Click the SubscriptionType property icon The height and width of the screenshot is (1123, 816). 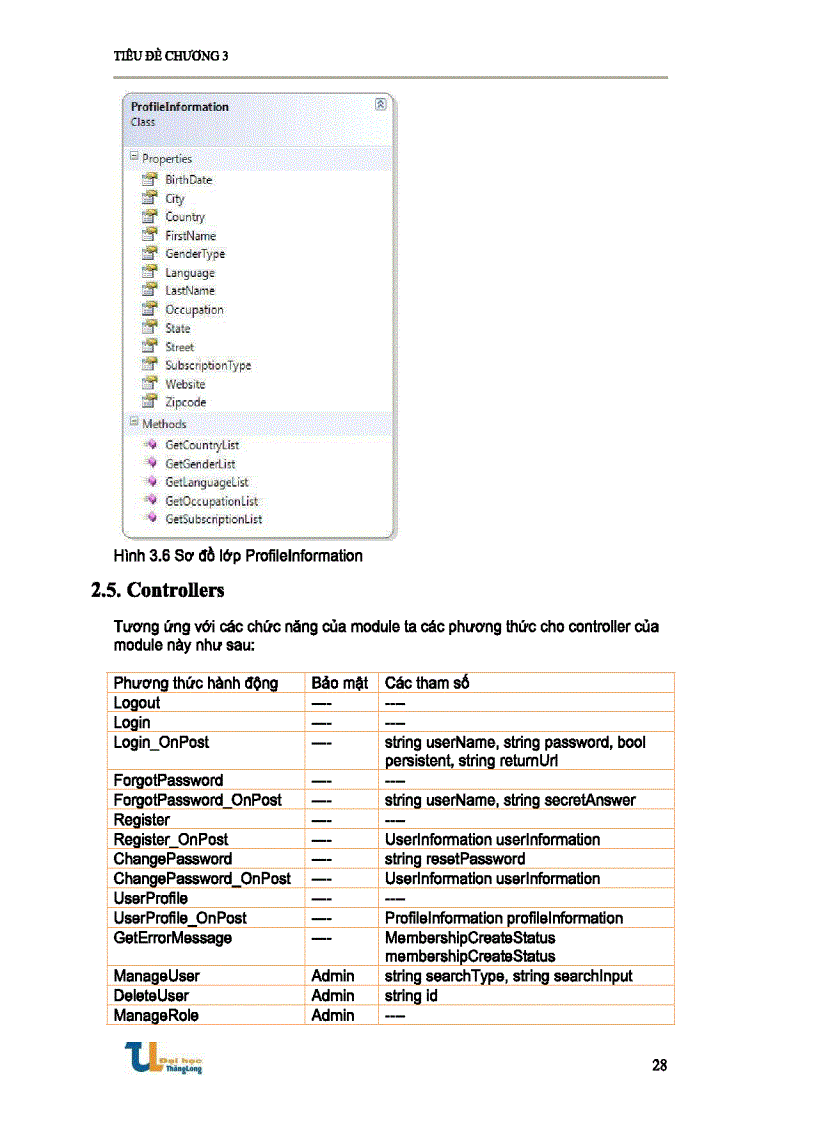[150, 365]
